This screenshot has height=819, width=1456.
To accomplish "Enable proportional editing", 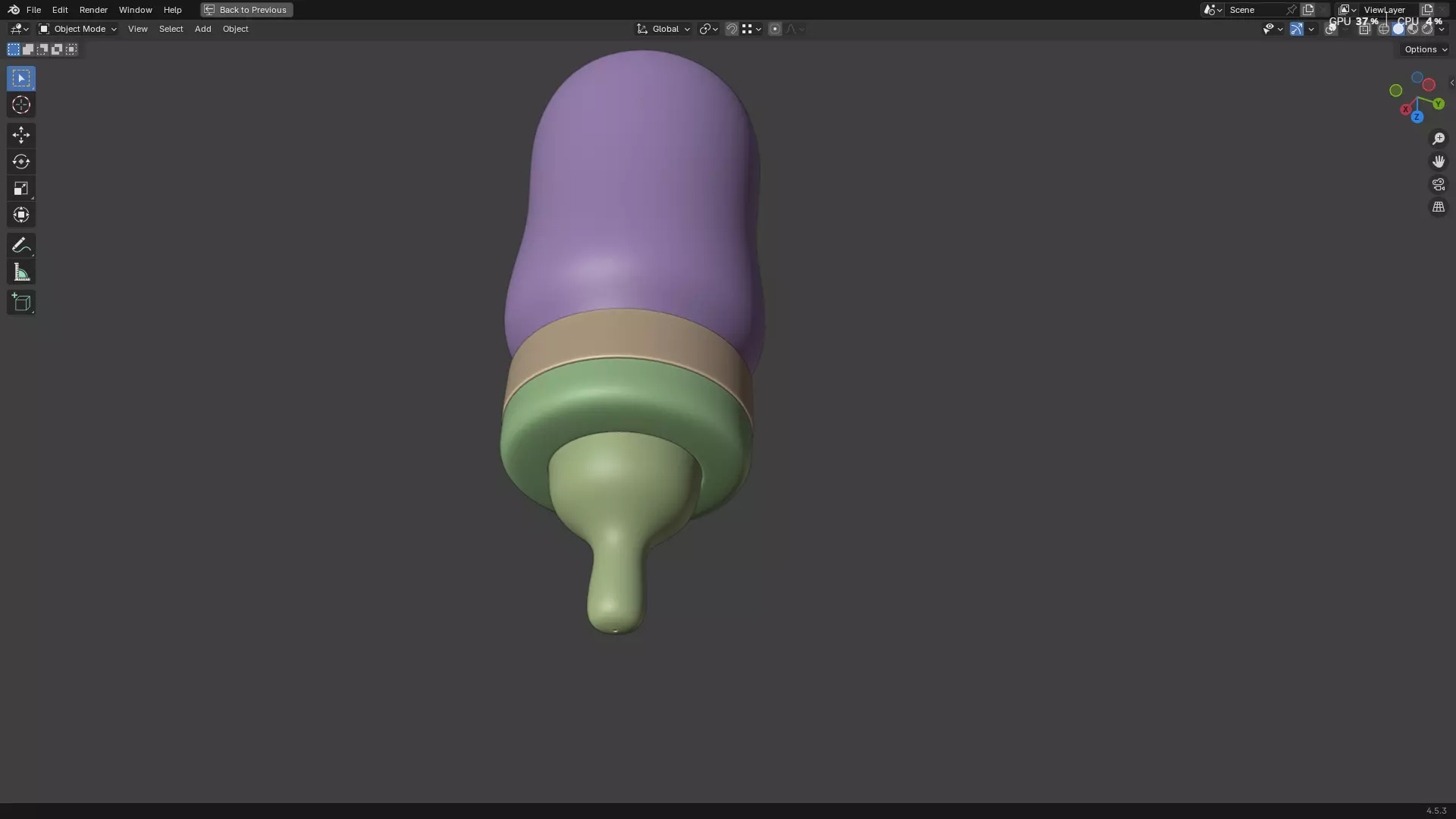I will [x=775, y=29].
